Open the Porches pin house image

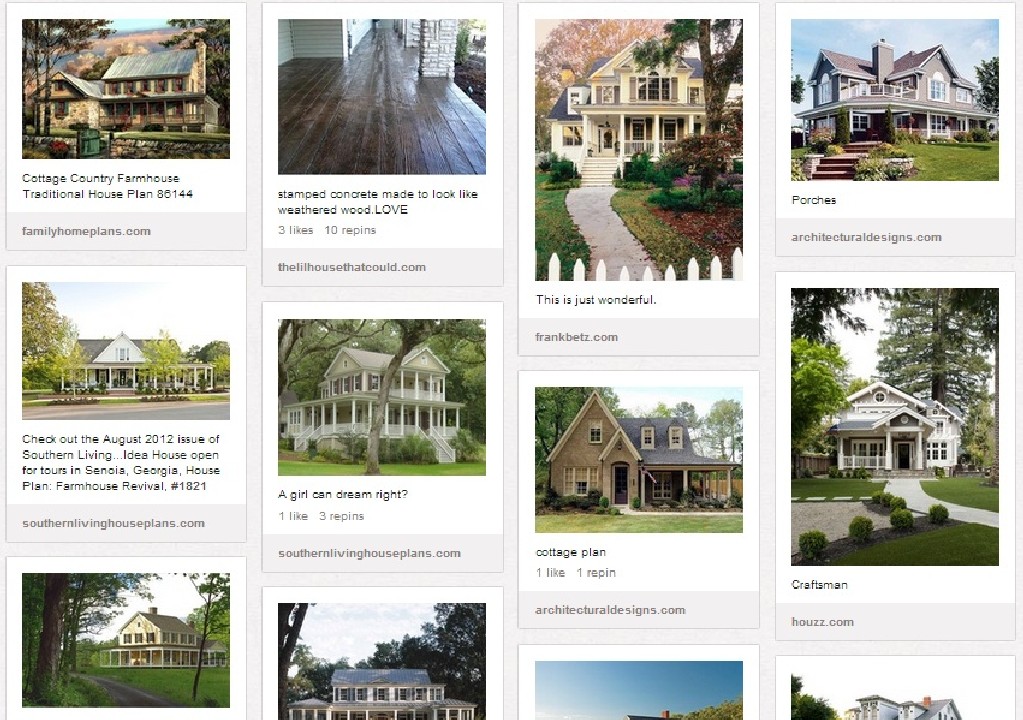point(894,100)
